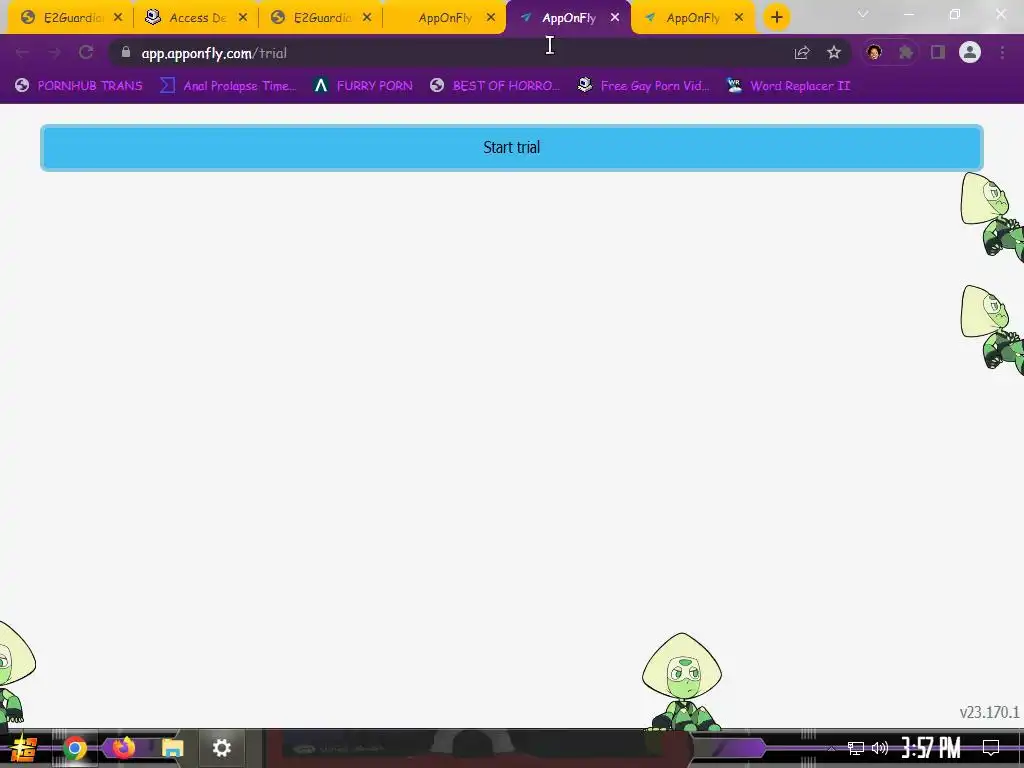
Task: Open the Extensions puzzle menu
Action: [x=906, y=52]
